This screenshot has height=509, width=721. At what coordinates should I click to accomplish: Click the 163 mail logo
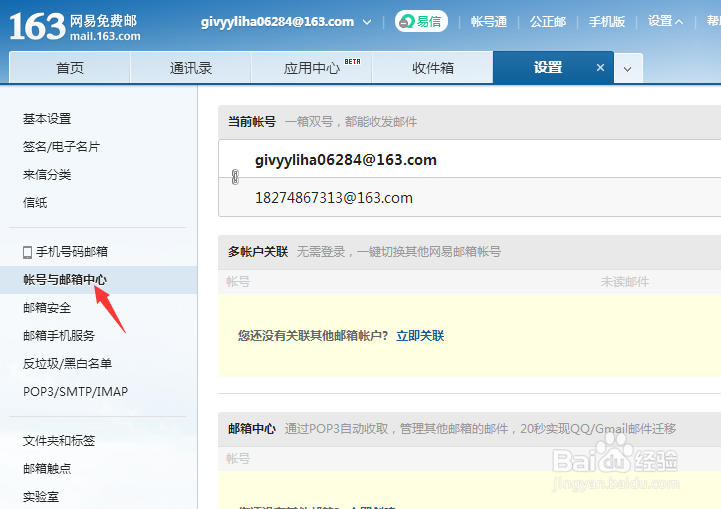[x=75, y=26]
